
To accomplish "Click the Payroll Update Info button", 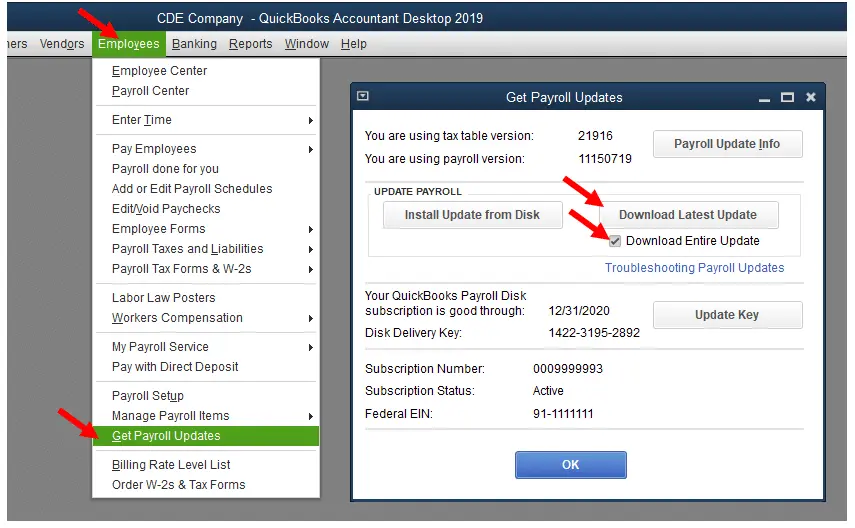I will [x=727, y=144].
